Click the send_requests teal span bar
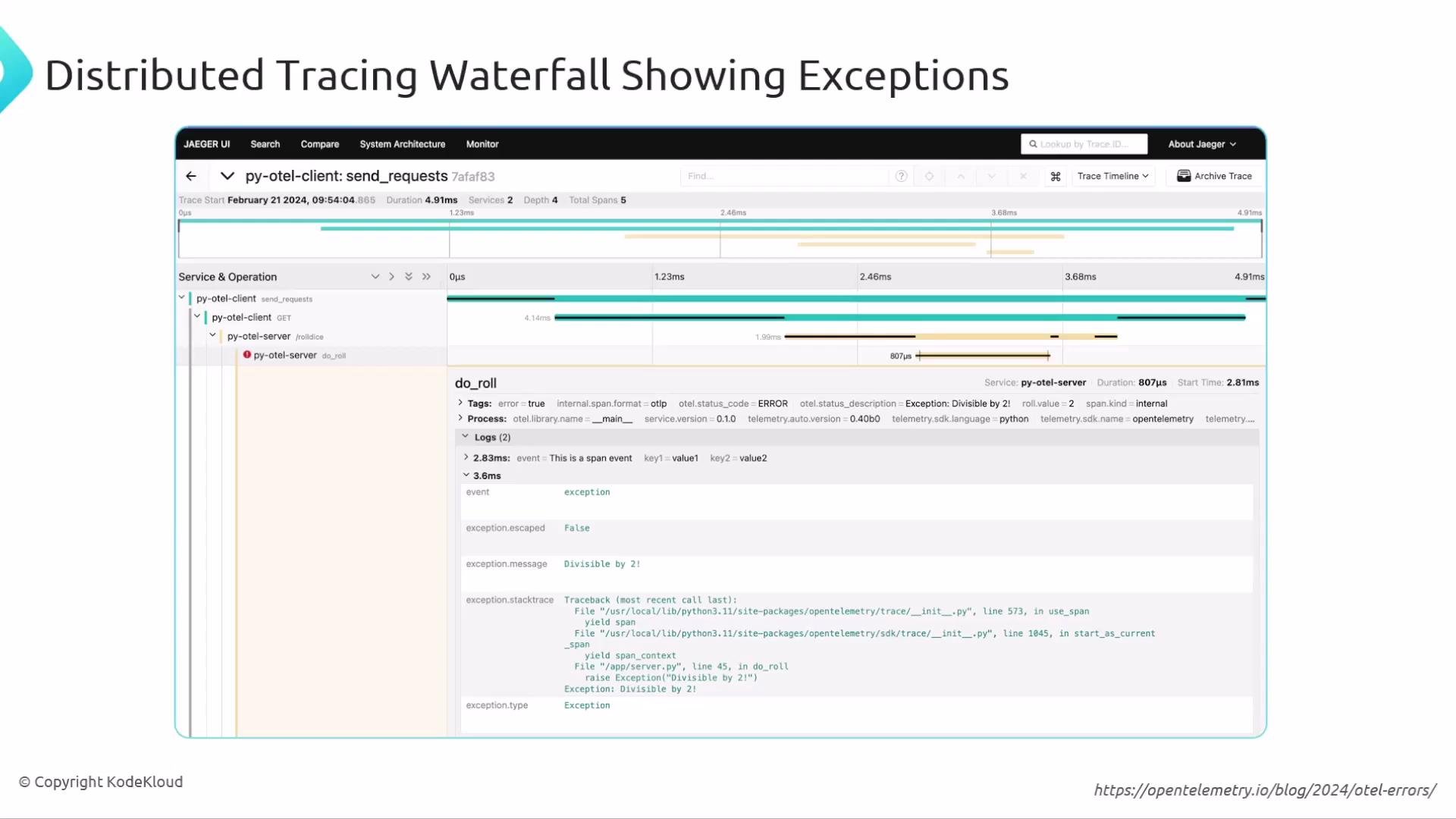 point(856,299)
